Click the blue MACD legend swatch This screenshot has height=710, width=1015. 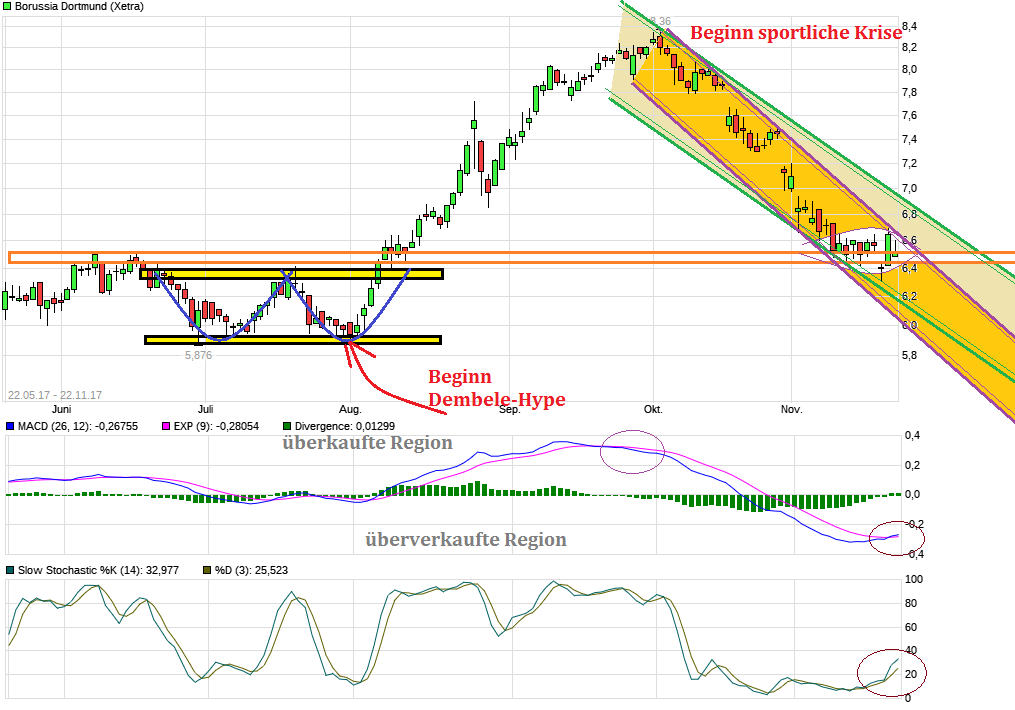(x=10, y=427)
